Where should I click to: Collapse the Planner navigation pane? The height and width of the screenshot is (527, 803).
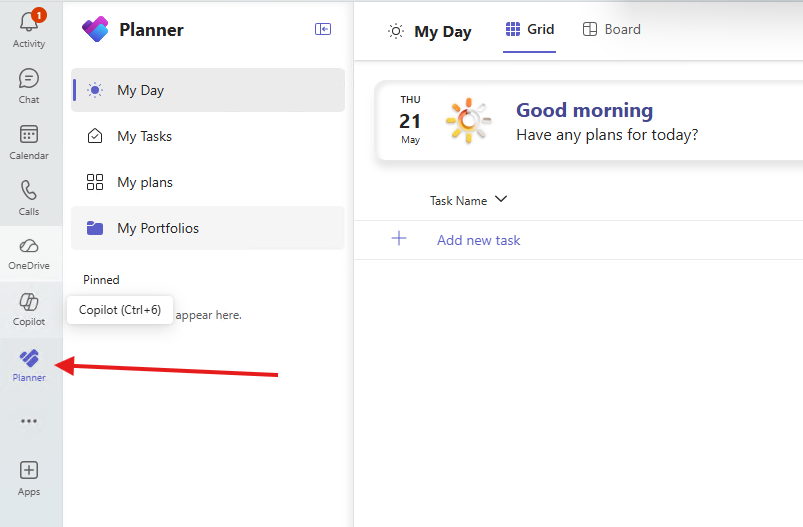[323, 29]
